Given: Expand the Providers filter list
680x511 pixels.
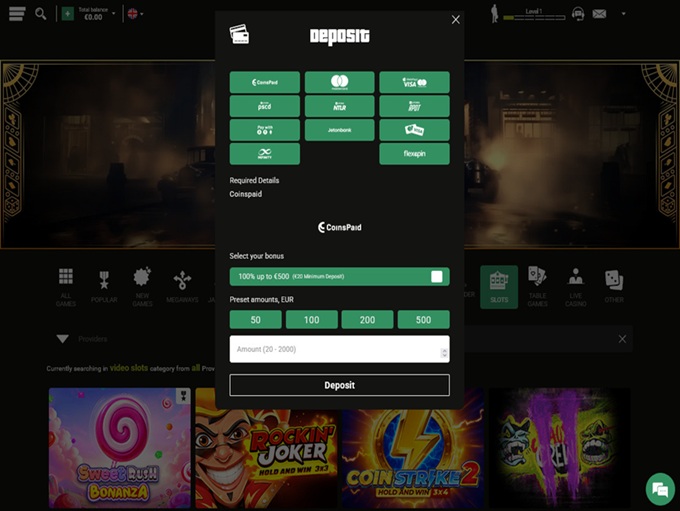Looking at the screenshot, I should click(63, 339).
